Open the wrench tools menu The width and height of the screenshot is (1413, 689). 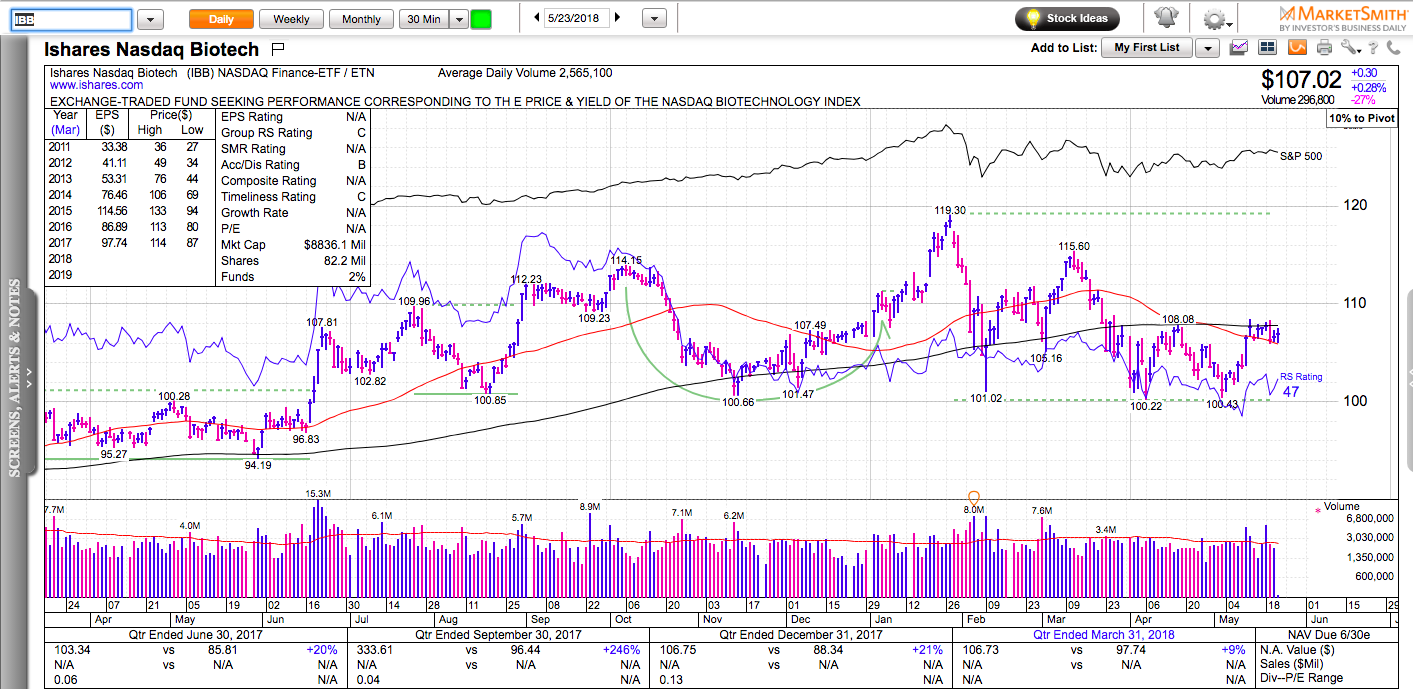point(1351,47)
